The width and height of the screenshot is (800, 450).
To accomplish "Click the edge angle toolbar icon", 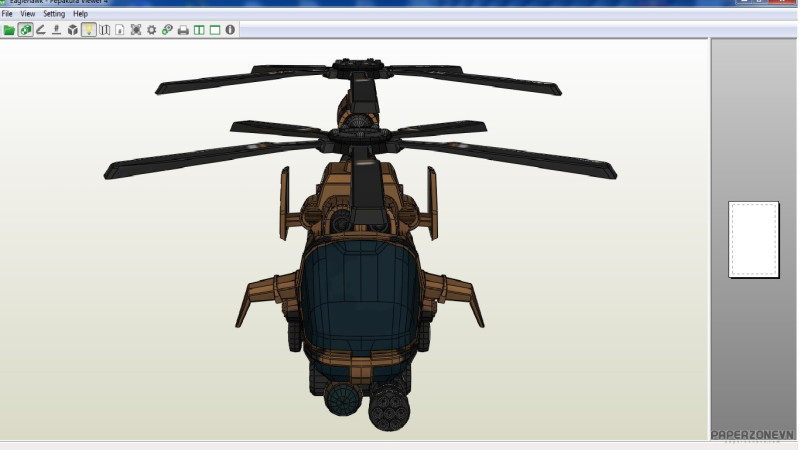I will 41,30.
